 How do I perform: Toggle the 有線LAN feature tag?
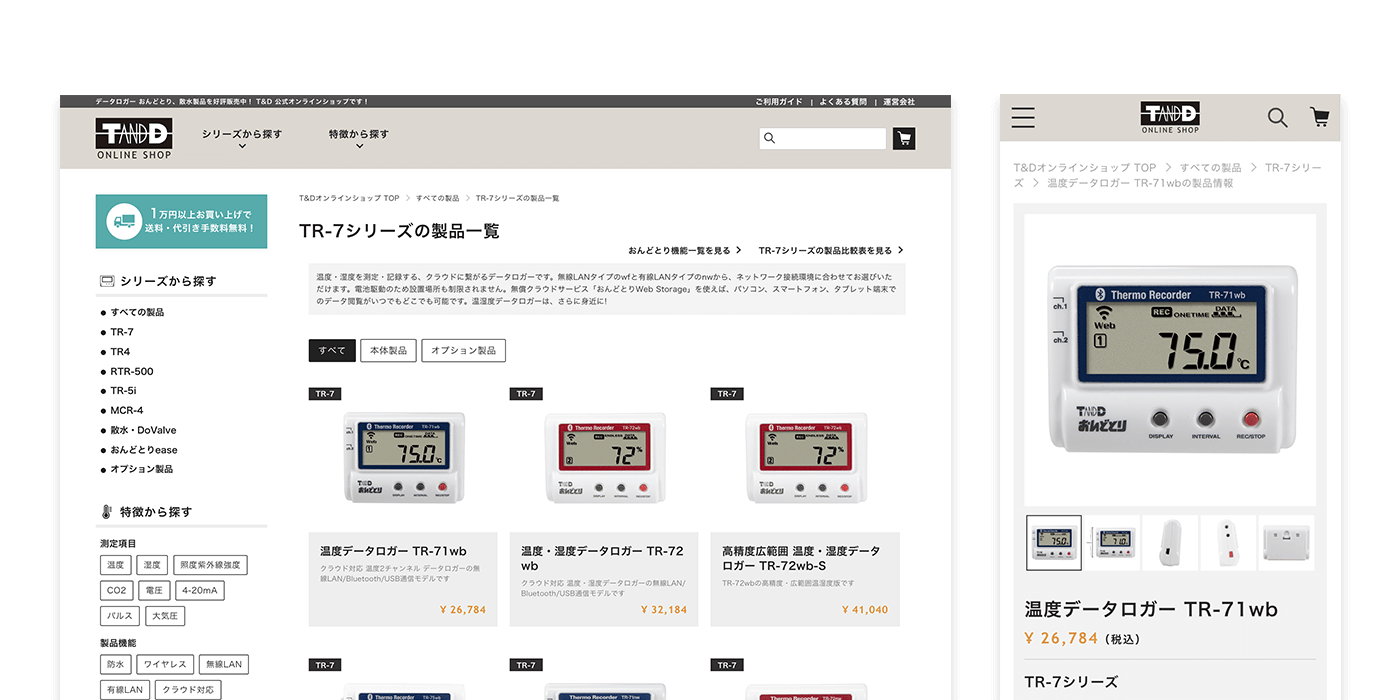pos(125,690)
